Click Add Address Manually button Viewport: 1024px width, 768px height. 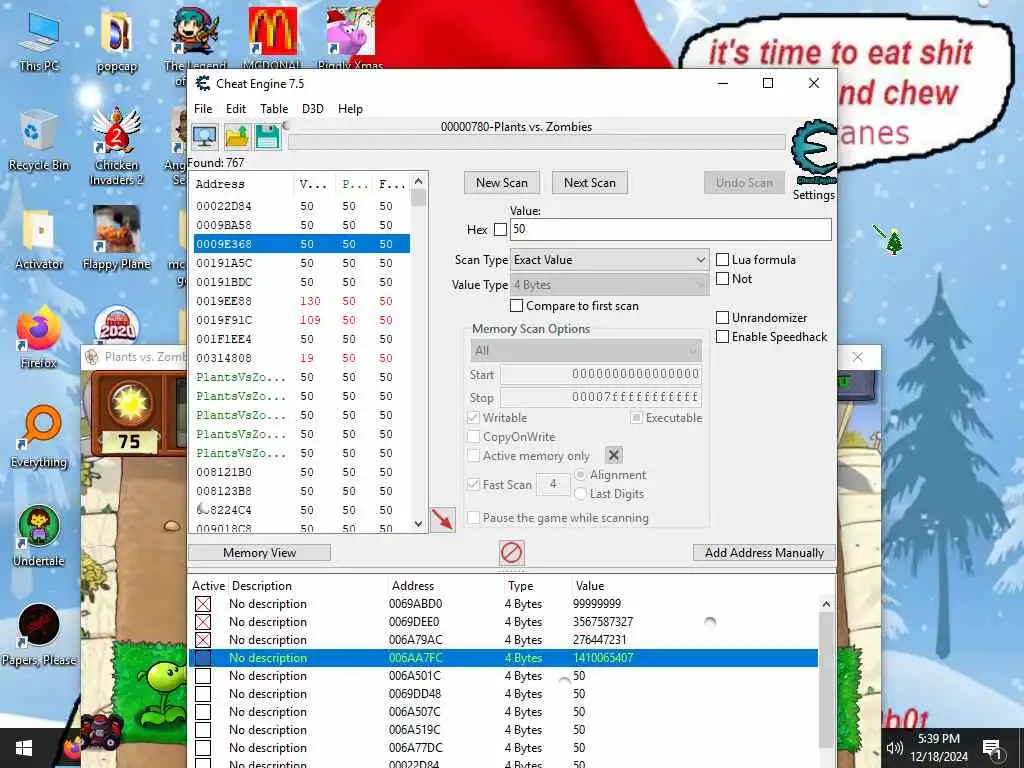(x=764, y=552)
